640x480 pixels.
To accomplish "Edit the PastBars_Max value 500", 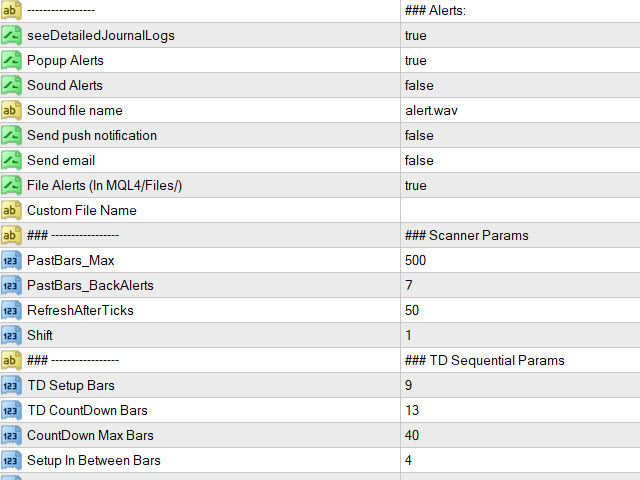I will click(416, 260).
